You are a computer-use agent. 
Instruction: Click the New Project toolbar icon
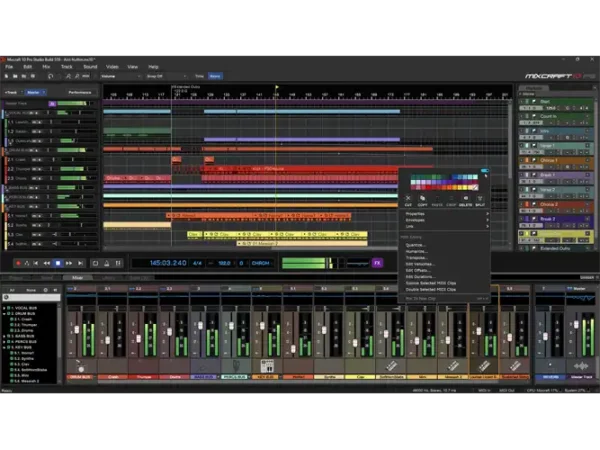[7, 77]
